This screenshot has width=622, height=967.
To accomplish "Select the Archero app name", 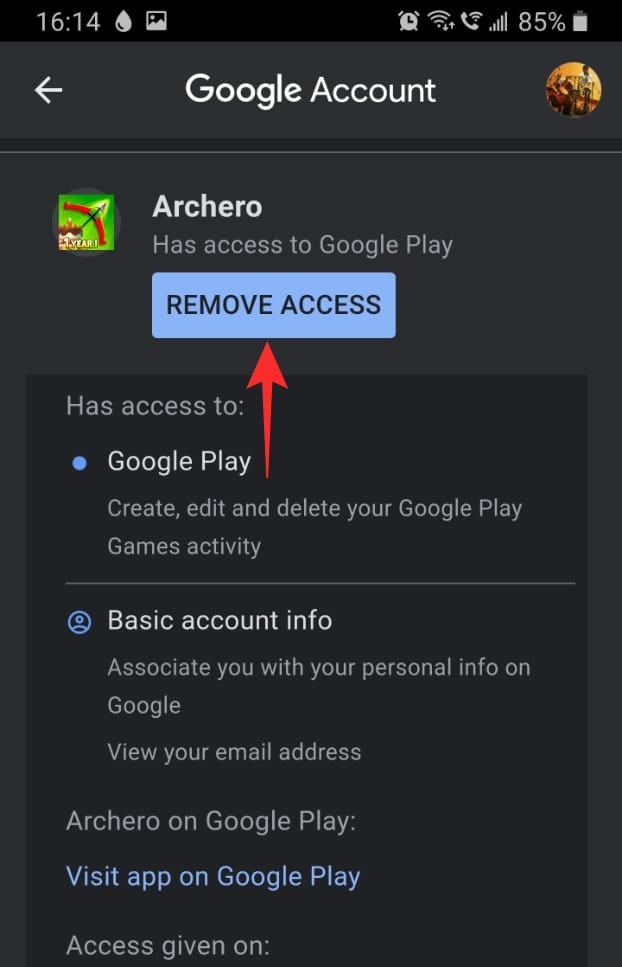I will pyautogui.click(x=207, y=206).
